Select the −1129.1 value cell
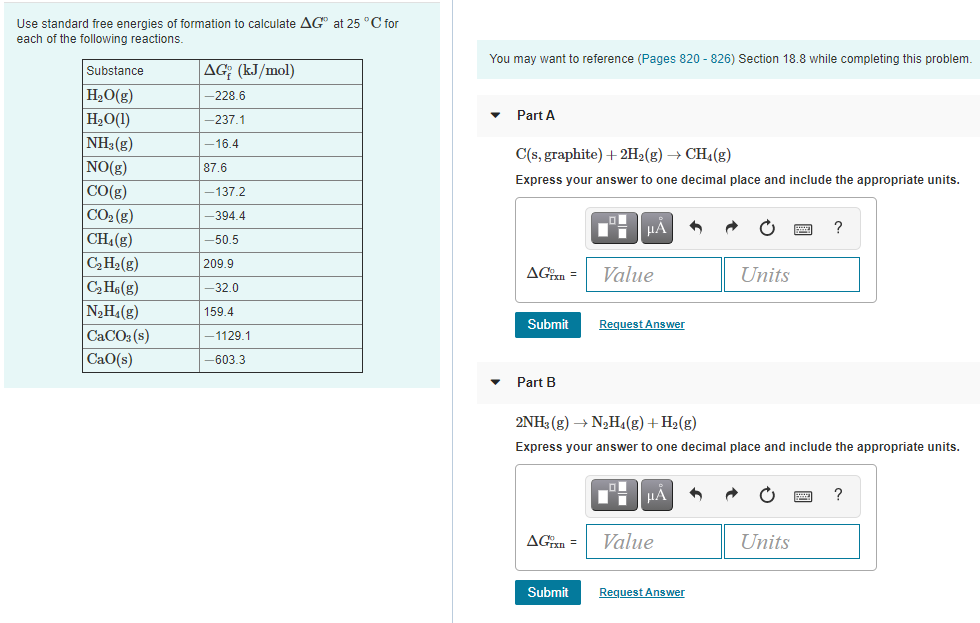The width and height of the screenshot is (980, 623). (281, 336)
